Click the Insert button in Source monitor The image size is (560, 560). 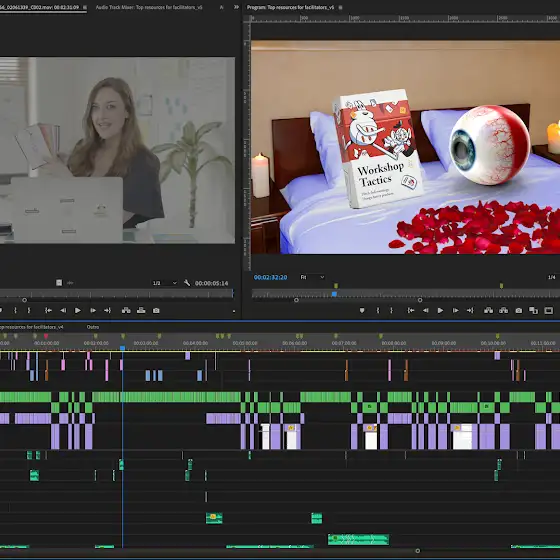click(x=126, y=310)
